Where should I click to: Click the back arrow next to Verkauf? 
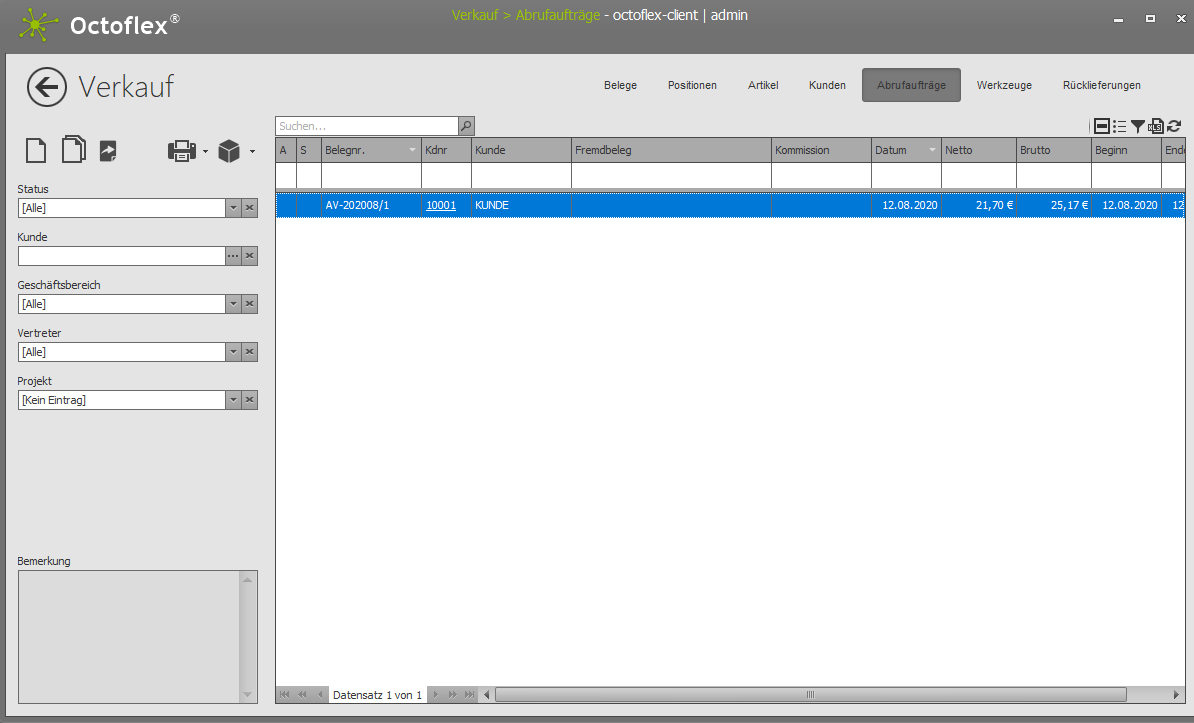click(46, 87)
